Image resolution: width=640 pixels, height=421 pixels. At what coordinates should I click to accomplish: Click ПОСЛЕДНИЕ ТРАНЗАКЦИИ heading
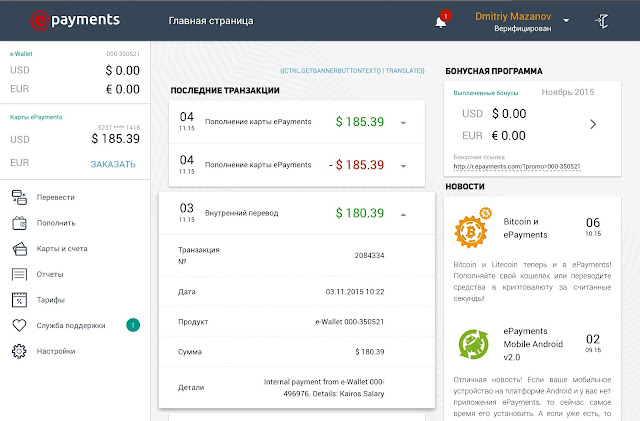pos(225,91)
